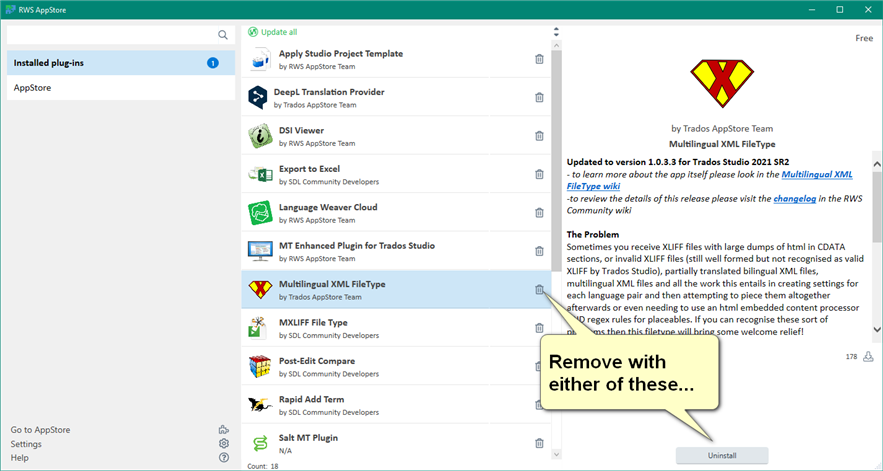Click trash icon for MXLIFF File Type
The width and height of the screenshot is (883, 471).
pos(539,328)
